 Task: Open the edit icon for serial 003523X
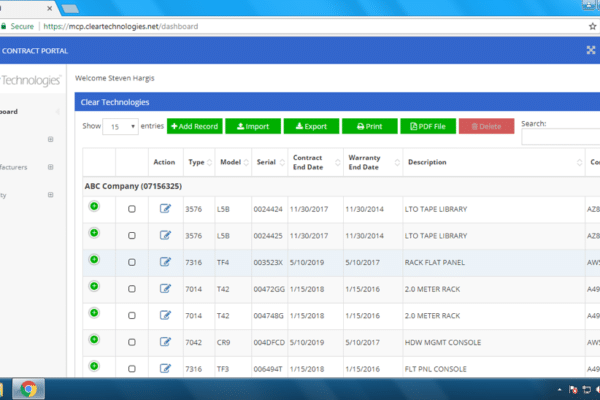[x=165, y=261]
